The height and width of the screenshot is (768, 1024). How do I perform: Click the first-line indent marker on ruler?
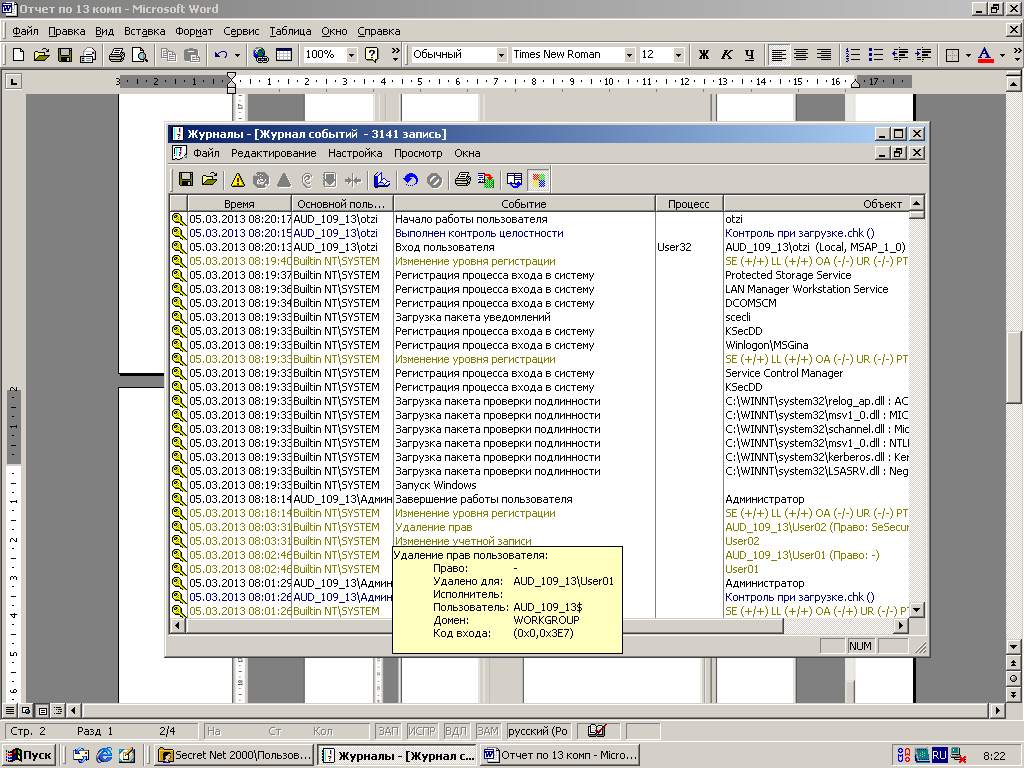231,78
